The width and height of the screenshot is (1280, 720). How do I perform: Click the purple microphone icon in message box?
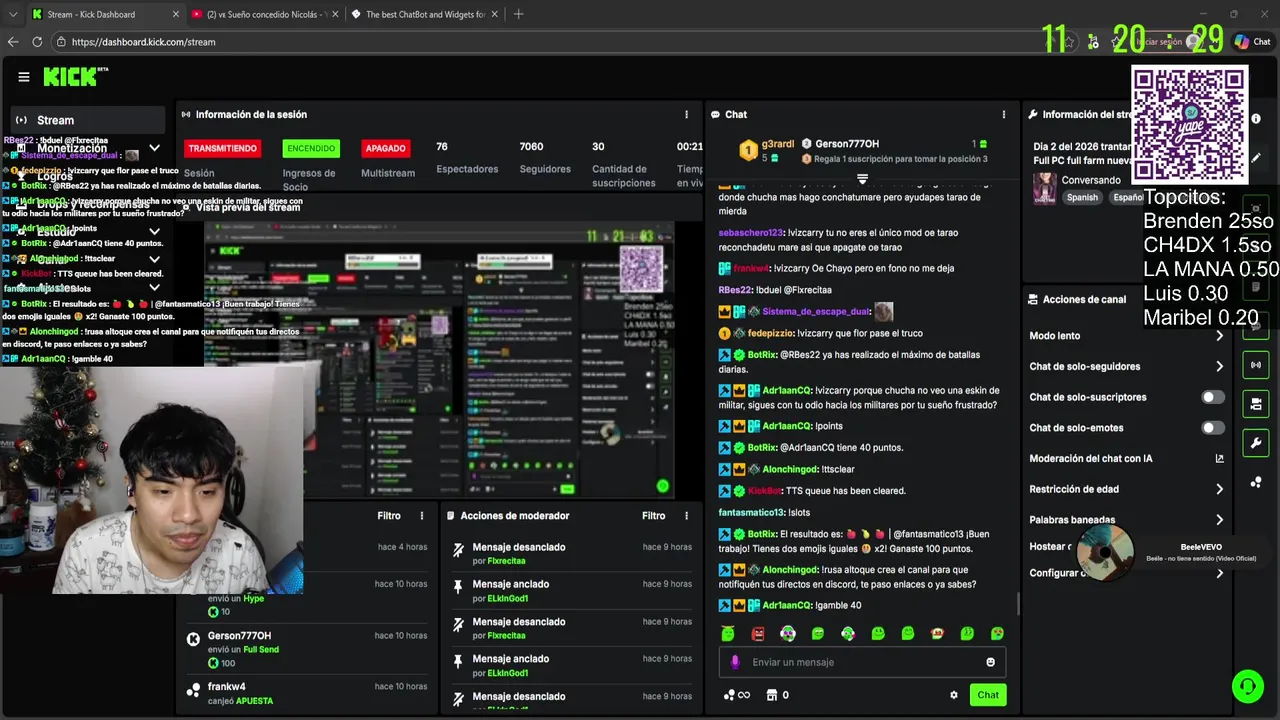[x=735, y=662]
